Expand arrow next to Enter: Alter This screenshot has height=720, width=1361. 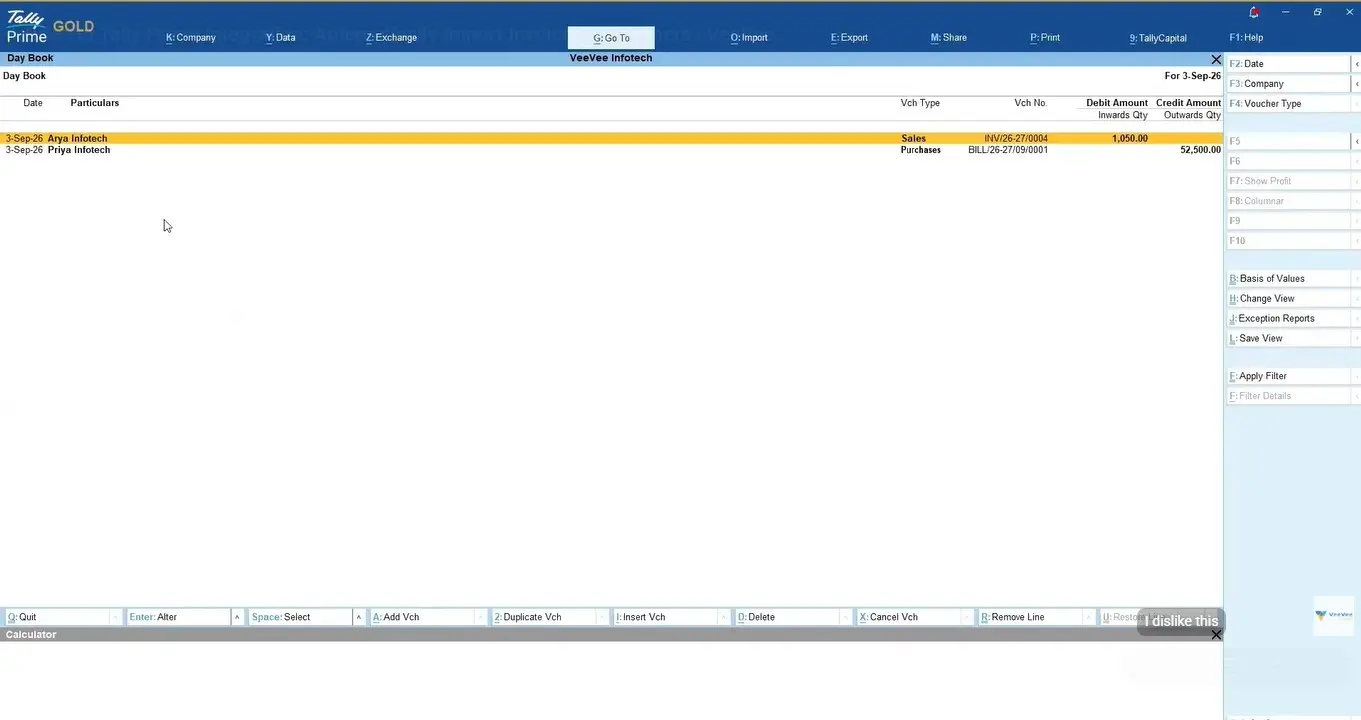click(237, 617)
